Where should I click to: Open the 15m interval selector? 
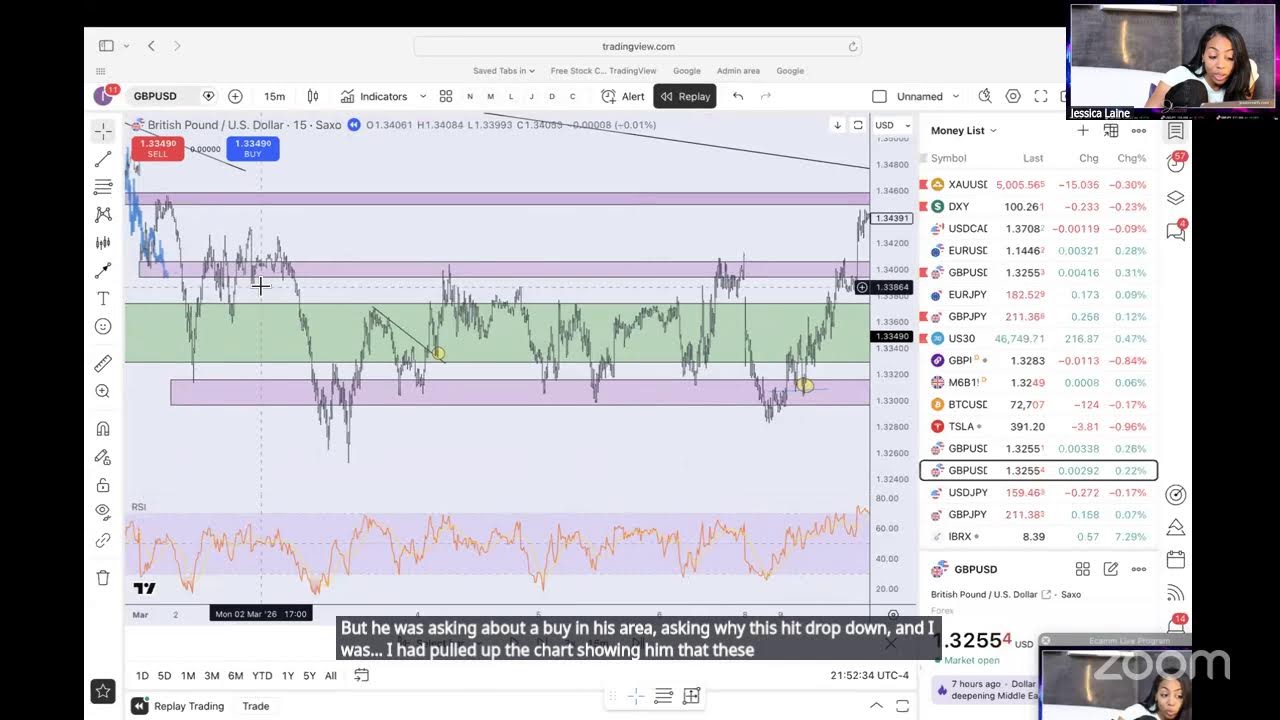coord(274,96)
